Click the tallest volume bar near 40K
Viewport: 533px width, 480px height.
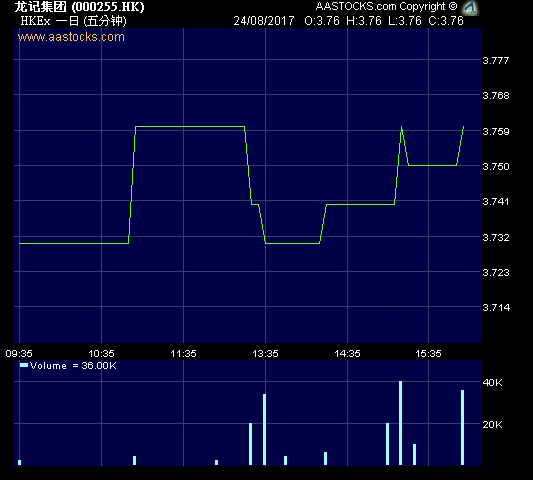click(400, 423)
